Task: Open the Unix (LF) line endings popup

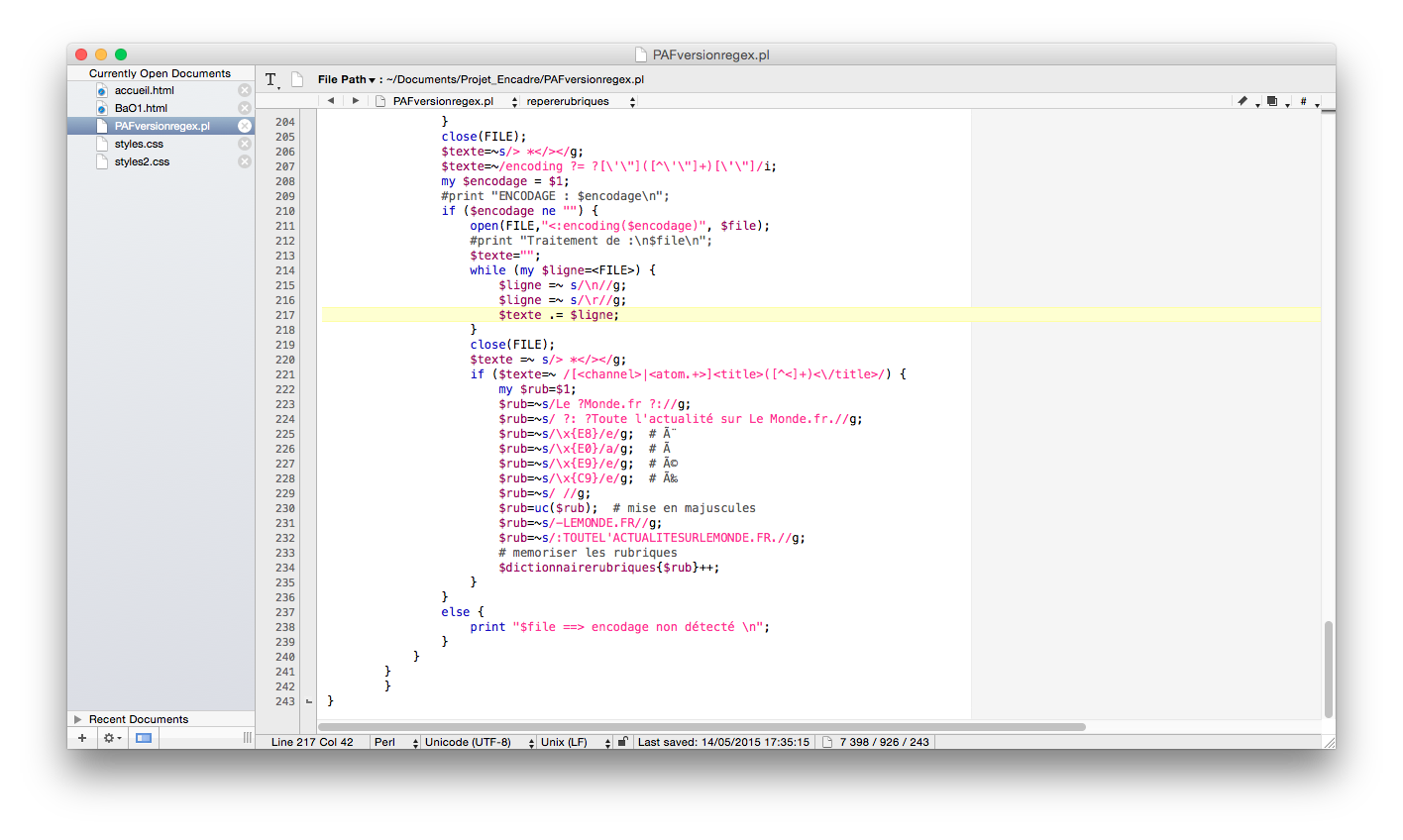Action: click(x=575, y=742)
